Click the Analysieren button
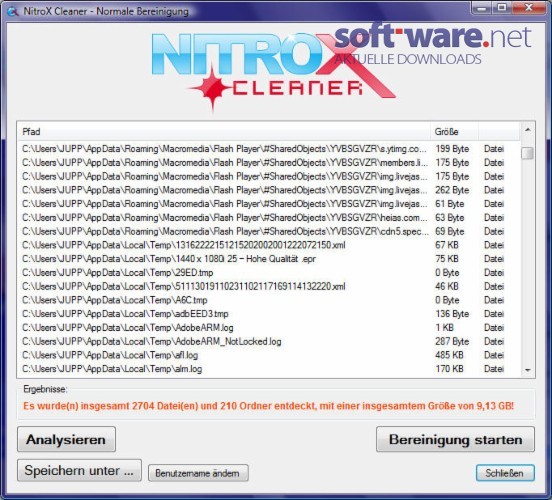552x500 pixels. pyautogui.click(x=66, y=439)
